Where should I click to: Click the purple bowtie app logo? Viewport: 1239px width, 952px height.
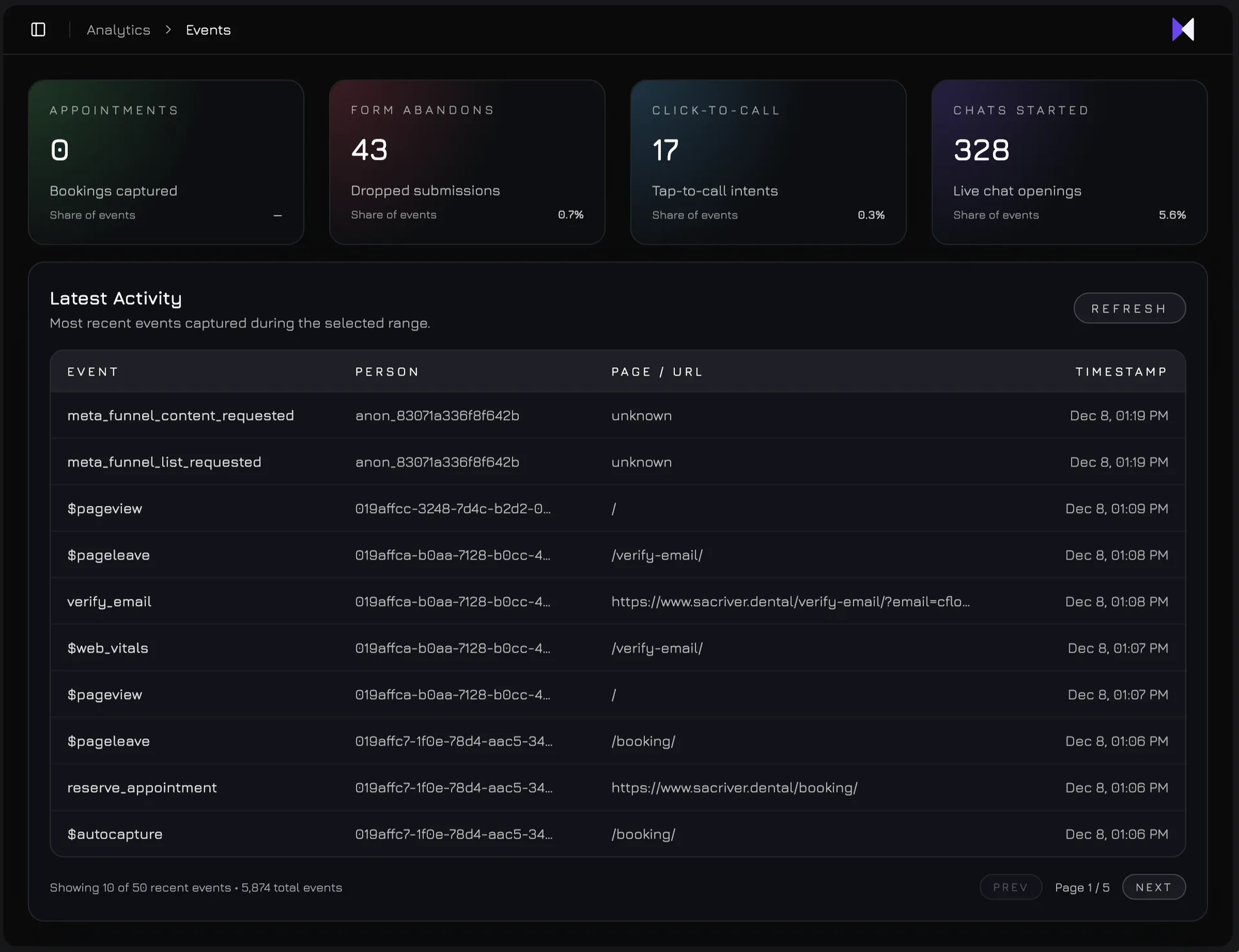(x=1184, y=29)
